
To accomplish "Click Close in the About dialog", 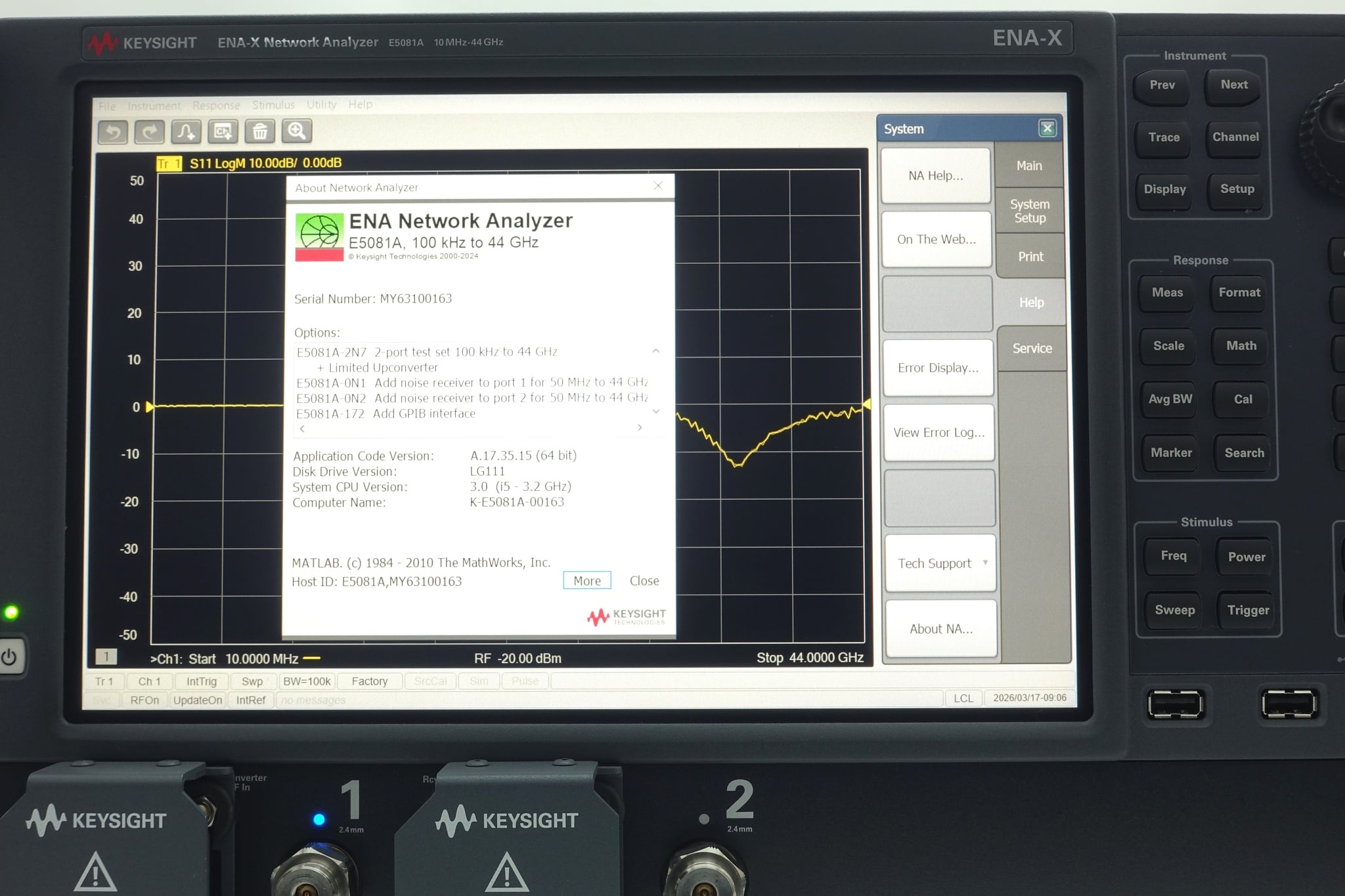I will 644,580.
